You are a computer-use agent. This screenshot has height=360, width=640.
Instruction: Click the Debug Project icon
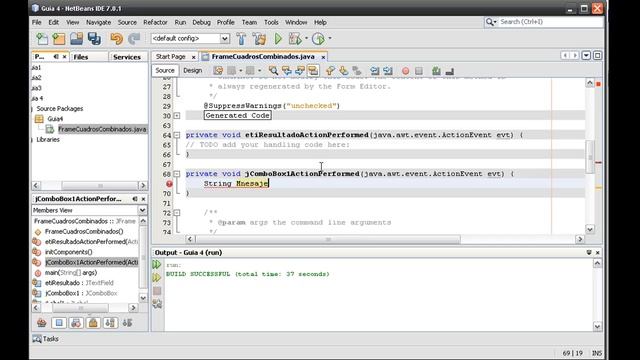coord(295,39)
